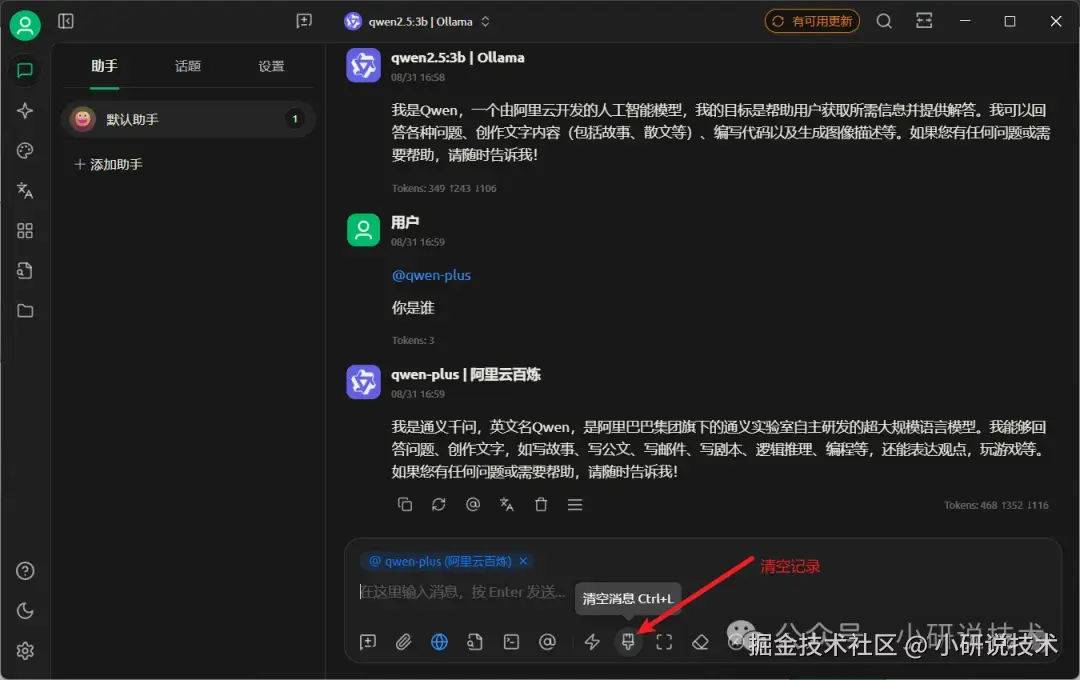Open settings via the gear icon
Image resolution: width=1080 pixels, height=680 pixels.
pyautogui.click(x=25, y=651)
